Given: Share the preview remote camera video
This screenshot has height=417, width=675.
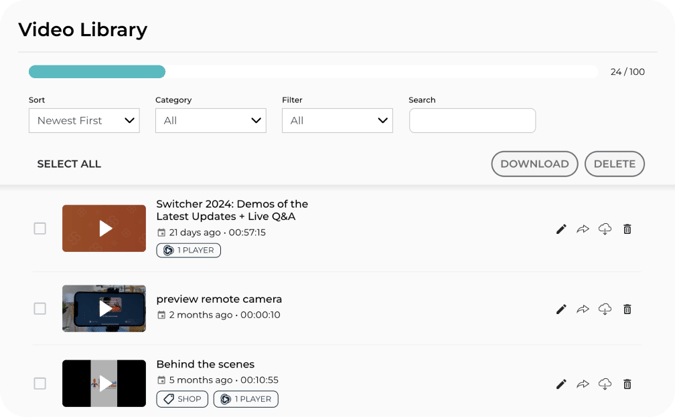Looking at the screenshot, I should 583,309.
